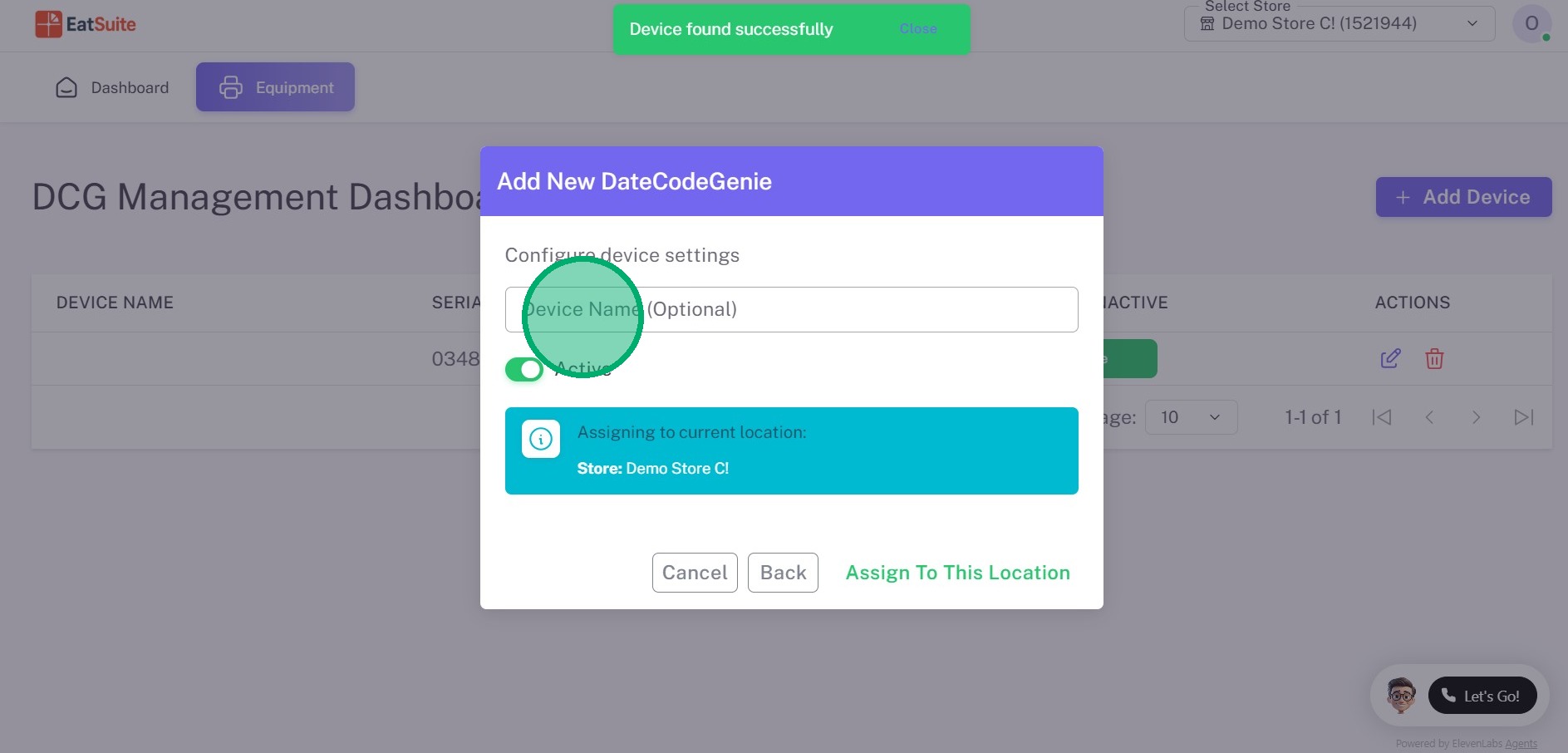Switch to the Equipment tab
This screenshot has height=753, width=1568.
(276, 87)
